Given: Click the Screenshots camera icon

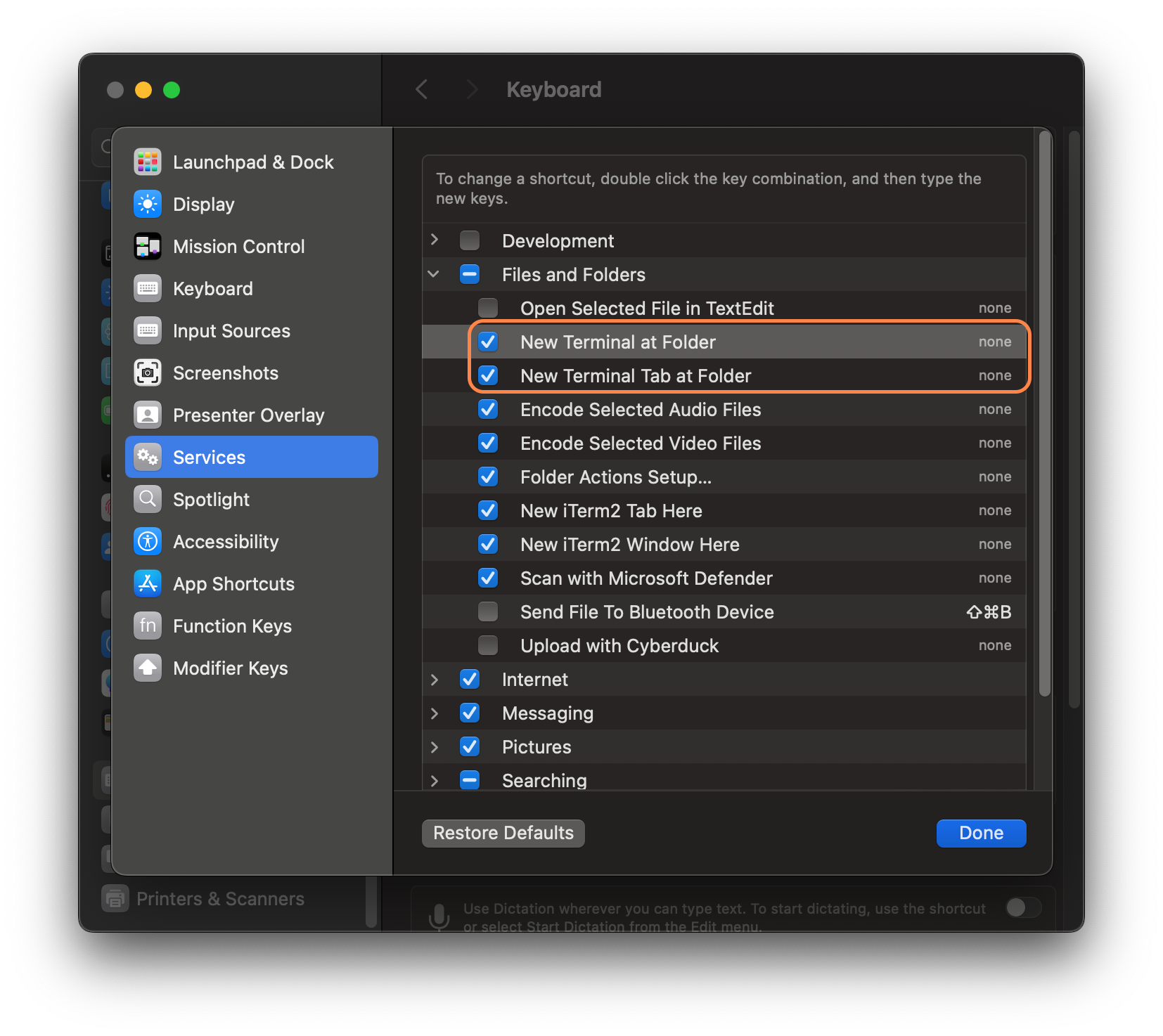Looking at the screenshot, I should click(x=148, y=373).
